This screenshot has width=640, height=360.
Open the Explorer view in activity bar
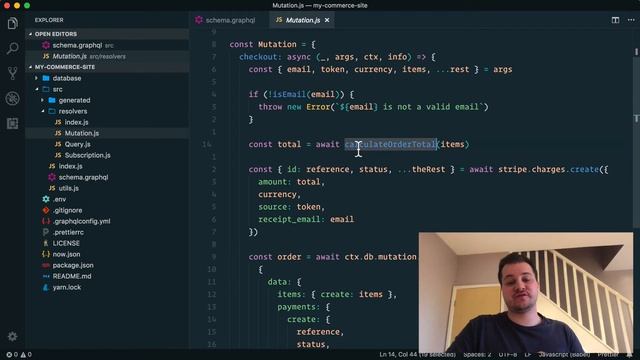12,23
